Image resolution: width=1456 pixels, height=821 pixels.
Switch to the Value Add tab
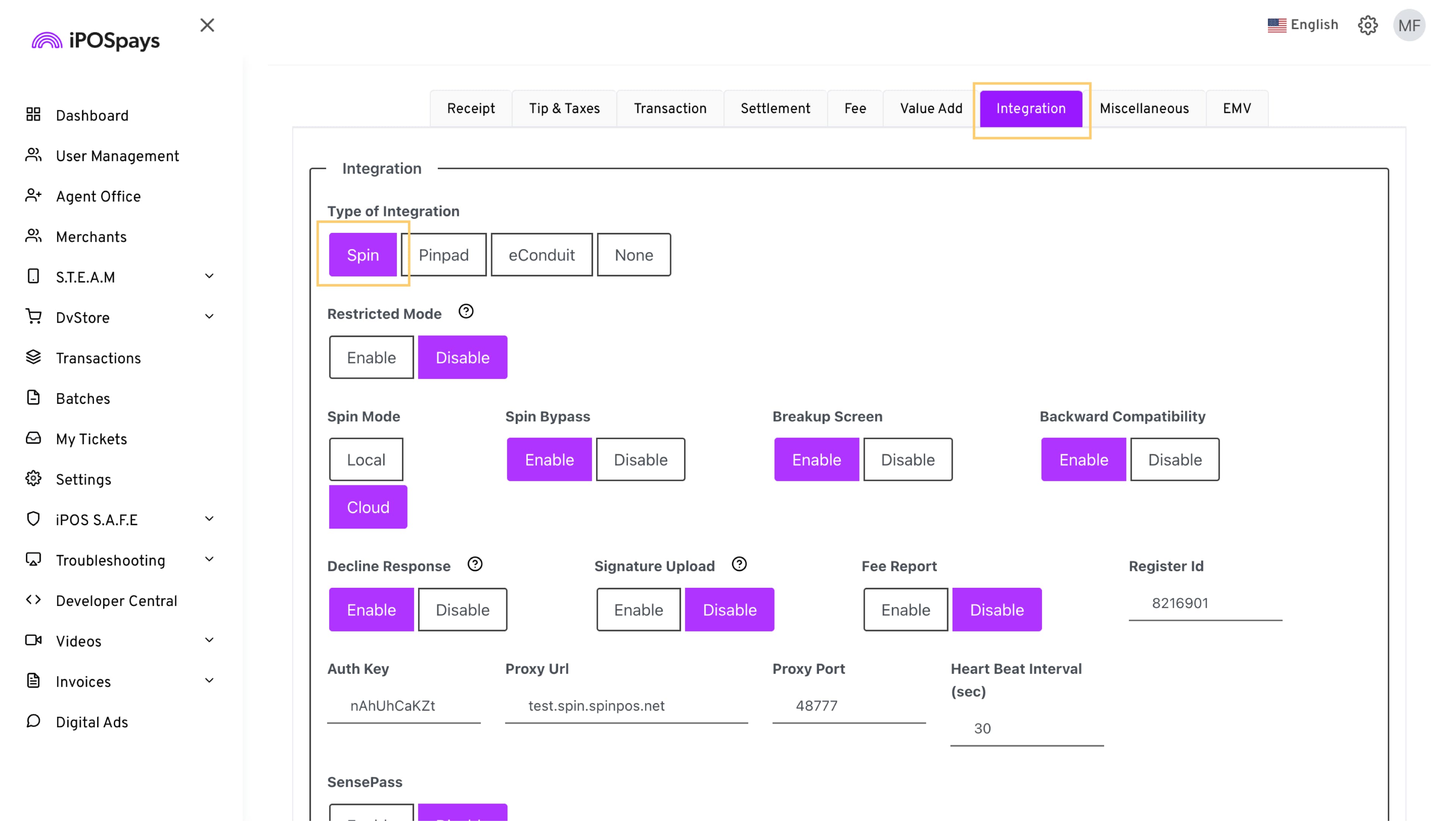click(x=931, y=108)
